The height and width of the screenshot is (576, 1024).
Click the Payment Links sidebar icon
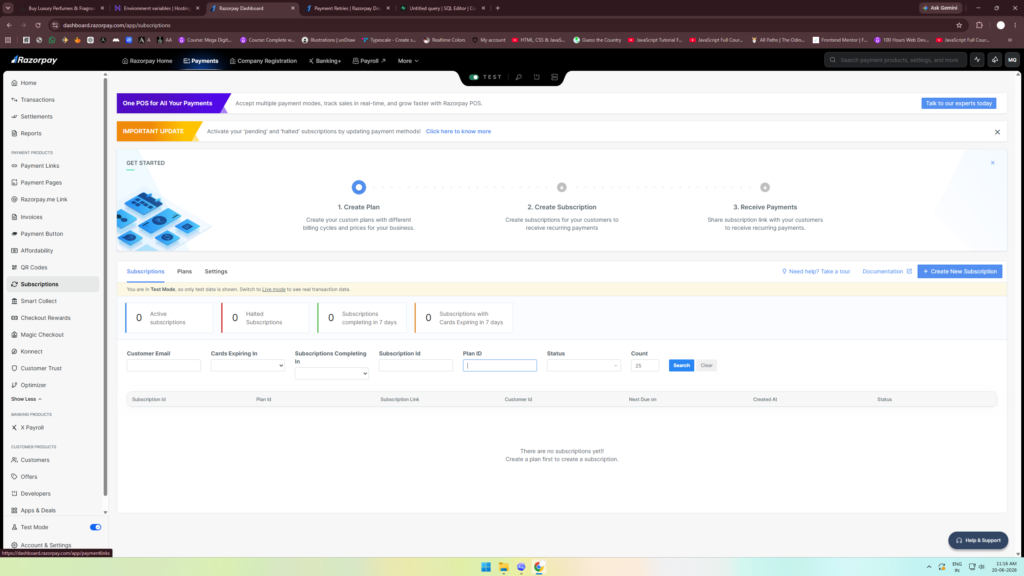(14, 166)
